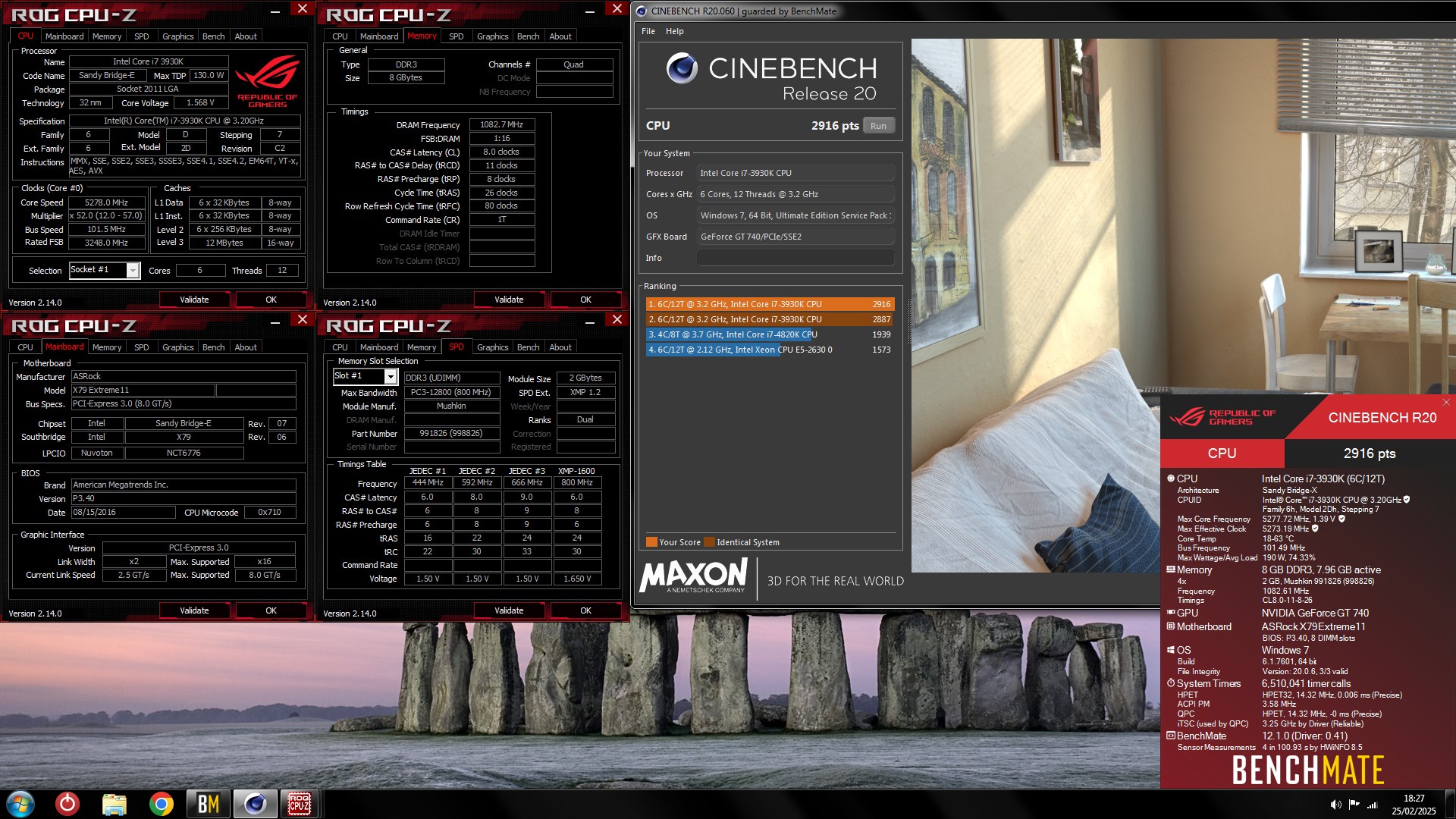
Task: Click the GPU icon in BenchMate panel
Action: [x=1171, y=613]
